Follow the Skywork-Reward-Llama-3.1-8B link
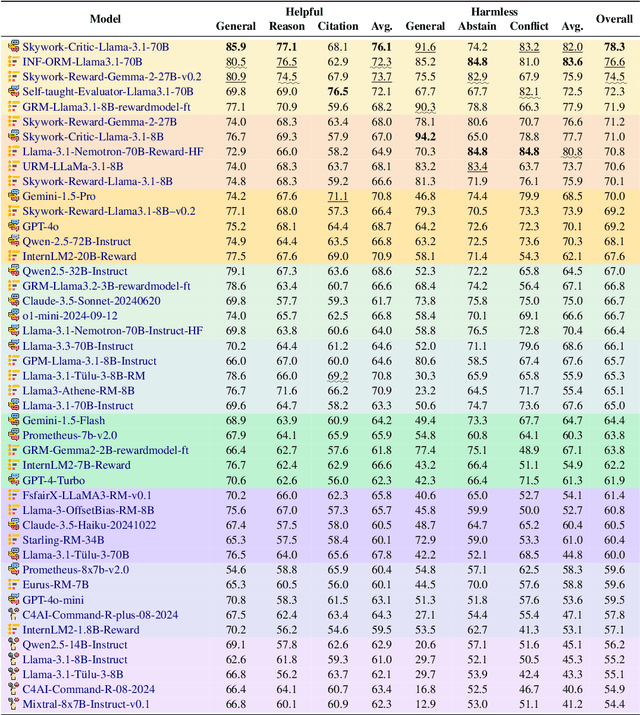This screenshot has width=640, height=715. click(98, 181)
